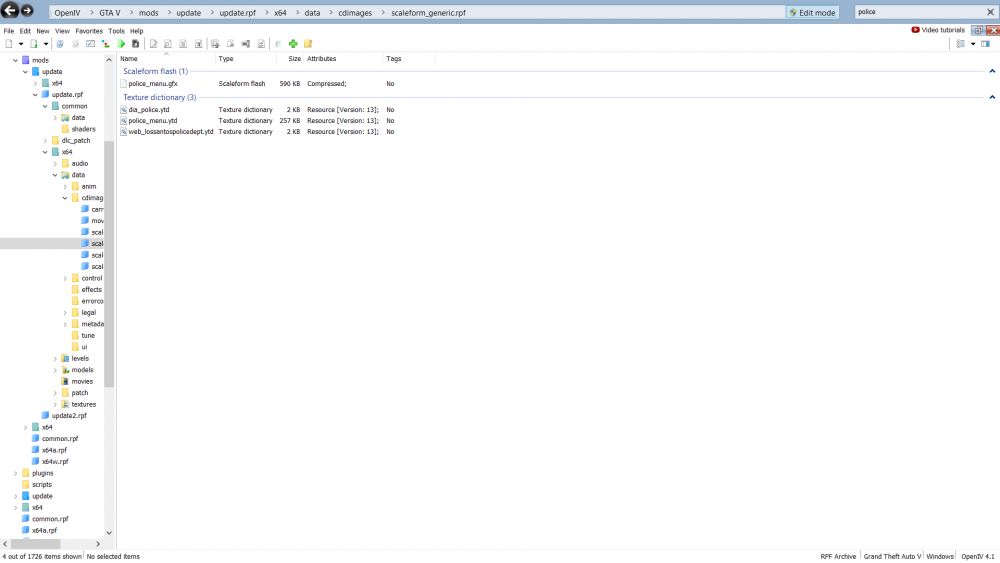Select the textures folder in the tree

coord(84,404)
